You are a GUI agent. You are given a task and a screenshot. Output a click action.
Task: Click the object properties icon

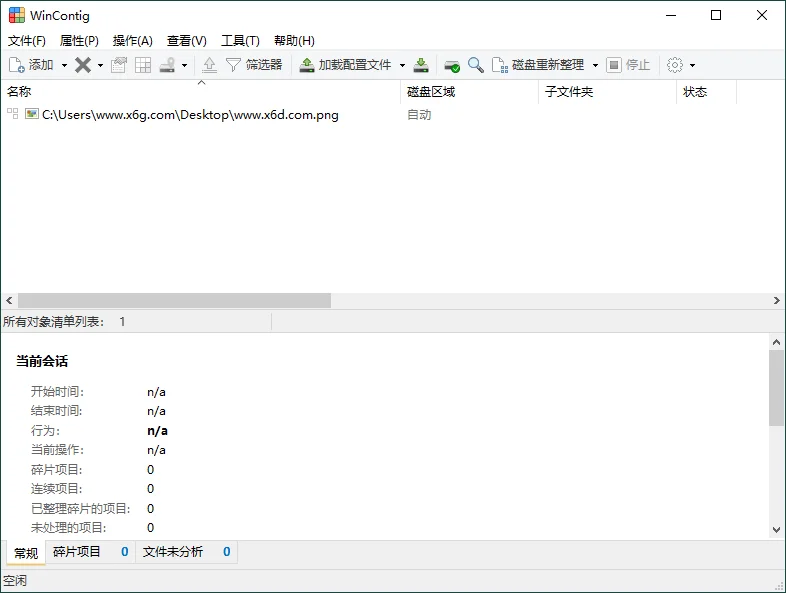click(x=119, y=65)
